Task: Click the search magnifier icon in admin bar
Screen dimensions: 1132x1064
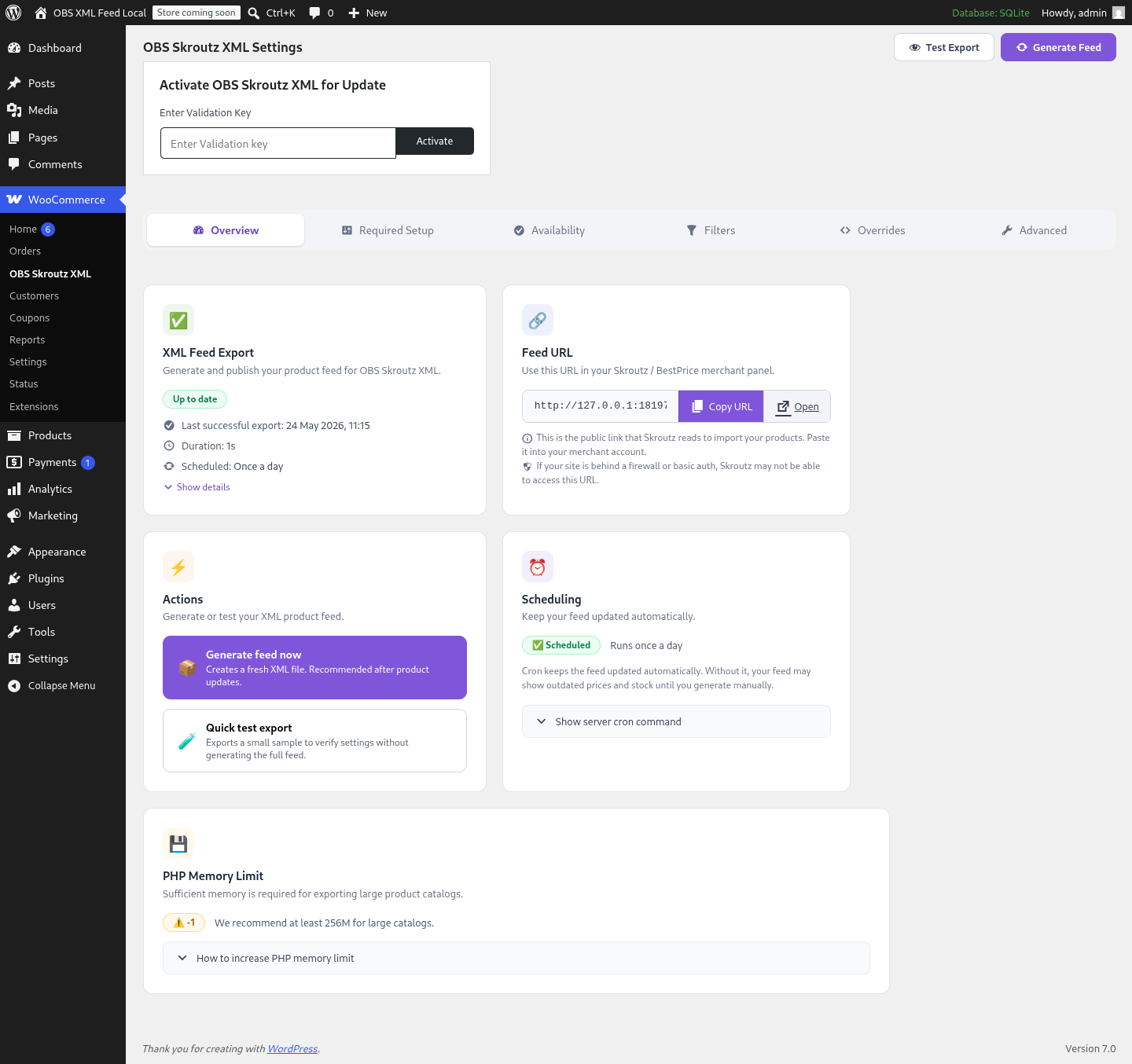Action: click(x=254, y=13)
